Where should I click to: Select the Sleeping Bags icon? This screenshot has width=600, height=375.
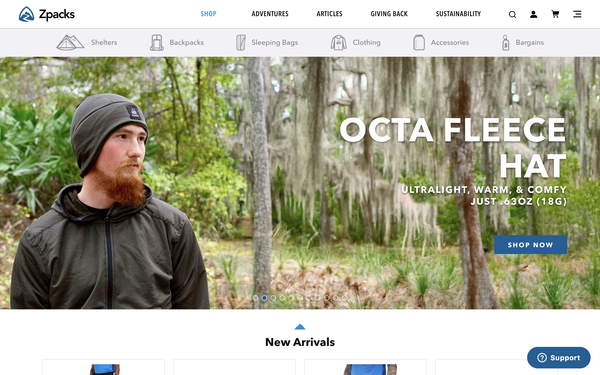[241, 42]
